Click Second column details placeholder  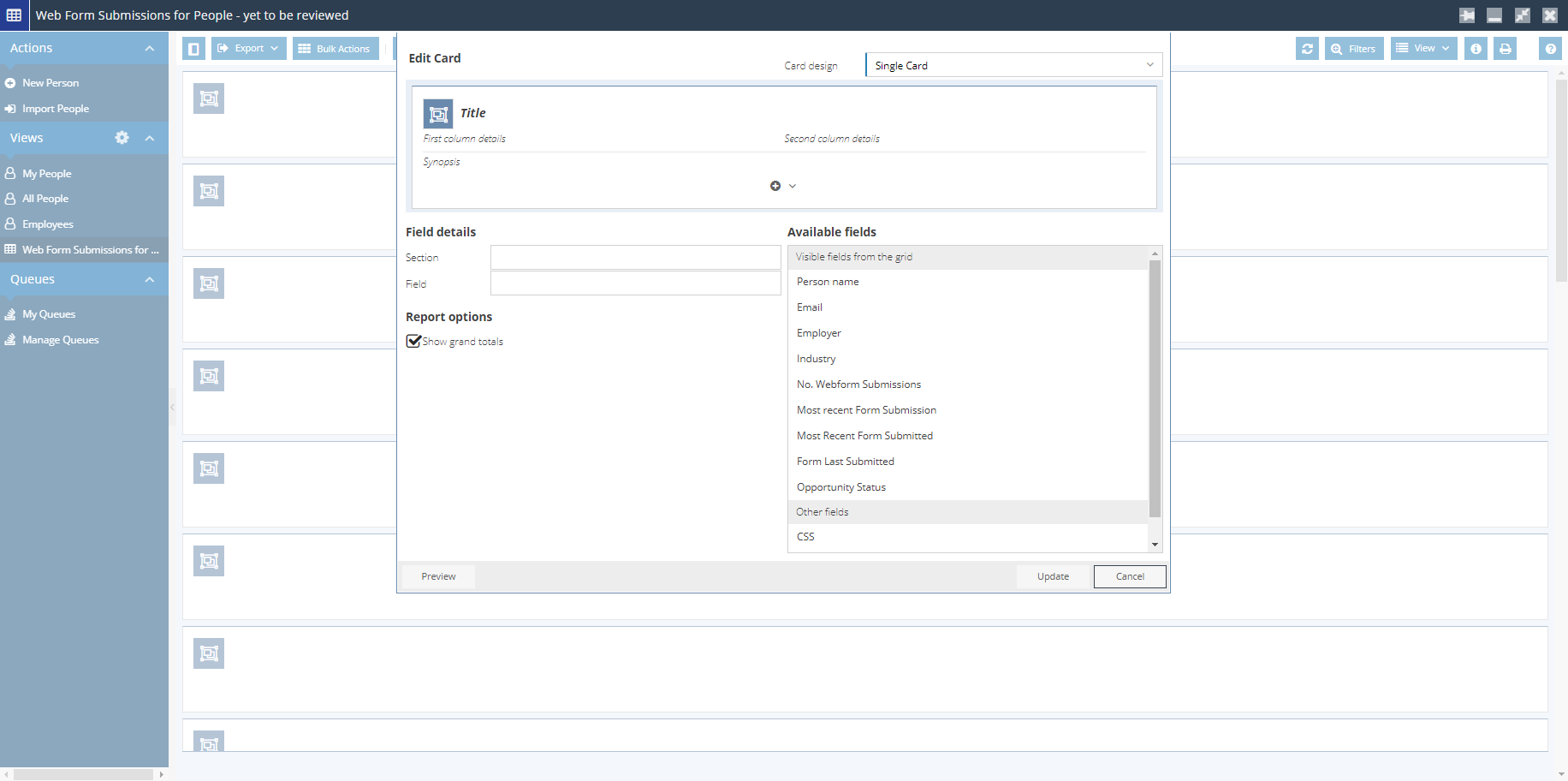coord(832,139)
